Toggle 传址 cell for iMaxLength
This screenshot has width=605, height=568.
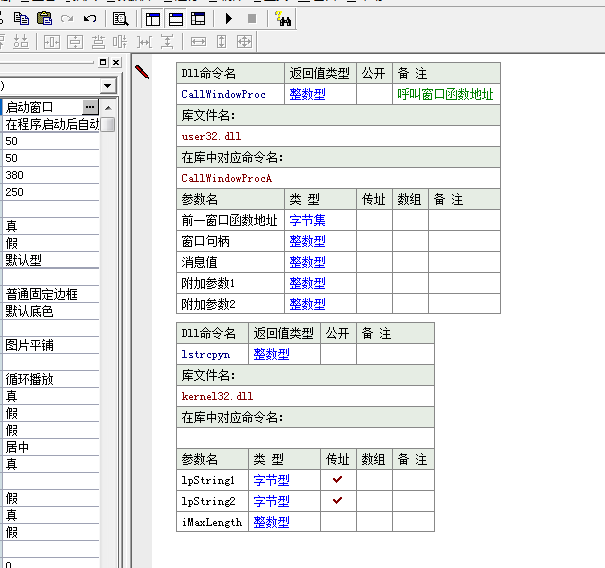tap(338, 522)
